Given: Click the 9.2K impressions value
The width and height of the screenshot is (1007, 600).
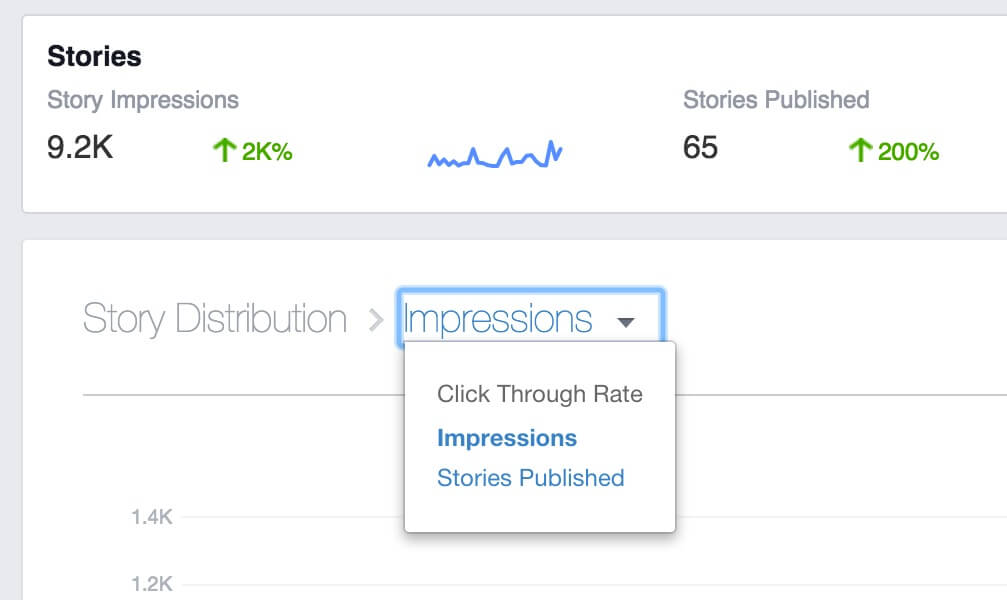Looking at the screenshot, I should pos(80,148).
